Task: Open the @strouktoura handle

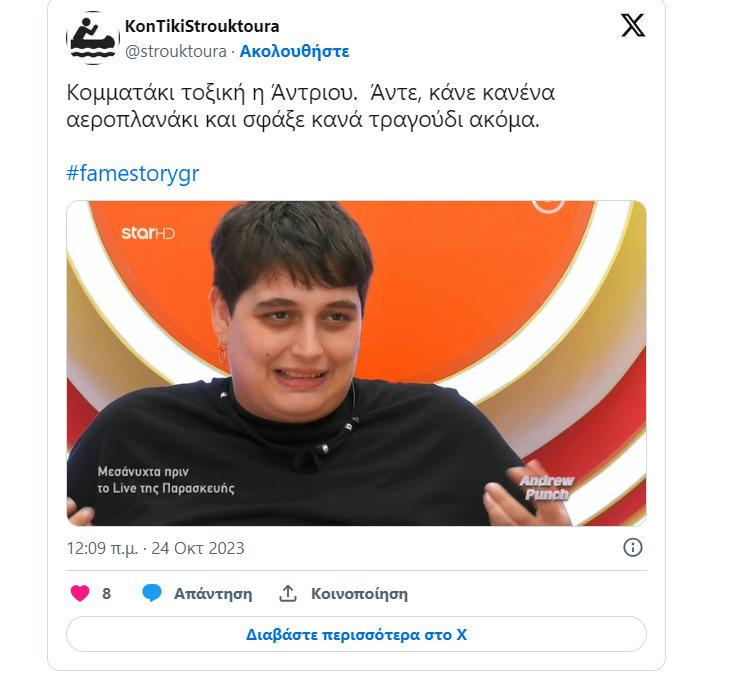Action: click(176, 51)
